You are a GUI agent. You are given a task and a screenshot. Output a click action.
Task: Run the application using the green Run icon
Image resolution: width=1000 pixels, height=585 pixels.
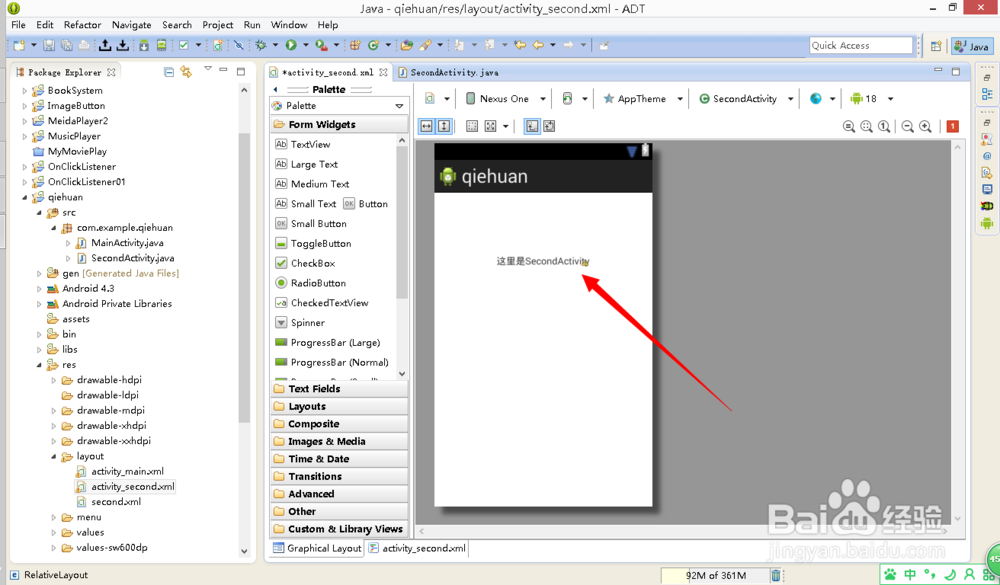point(290,45)
